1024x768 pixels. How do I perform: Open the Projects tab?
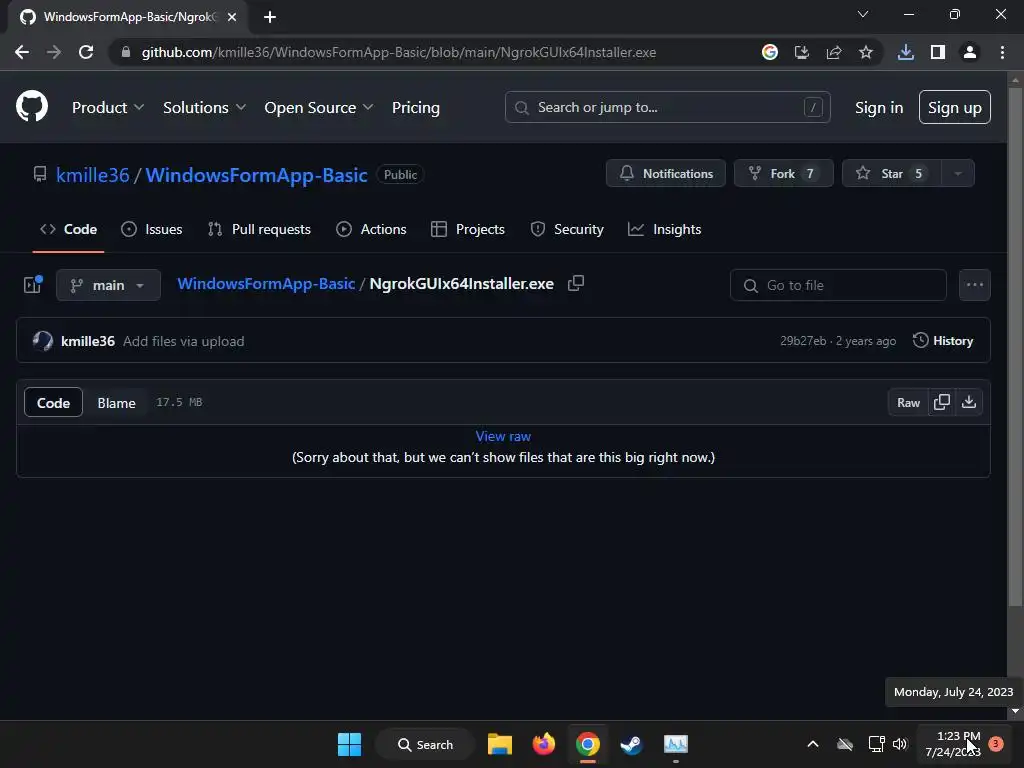[468, 229]
